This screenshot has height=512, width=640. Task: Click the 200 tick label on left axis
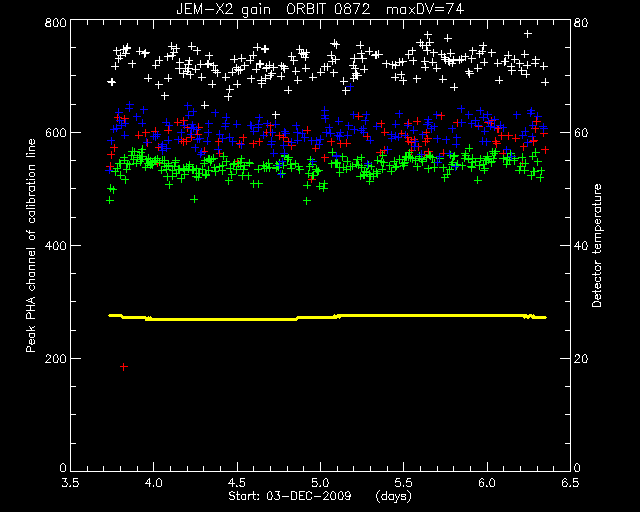pos(55,358)
